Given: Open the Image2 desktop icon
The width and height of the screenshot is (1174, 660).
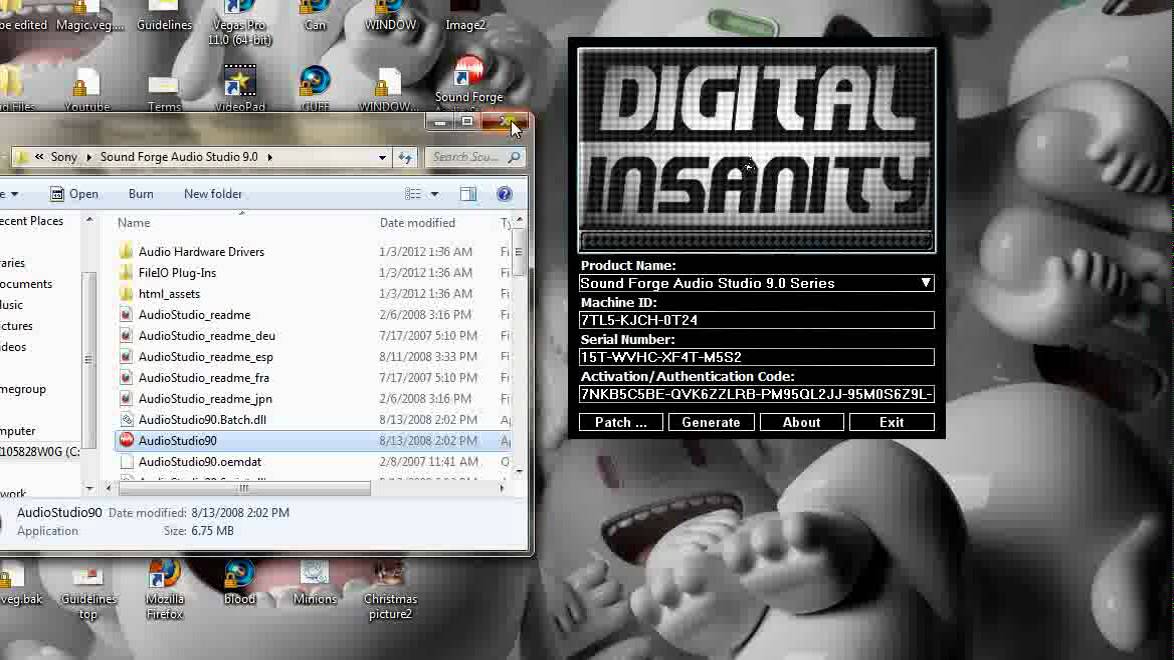Looking at the screenshot, I should tap(465, 16).
